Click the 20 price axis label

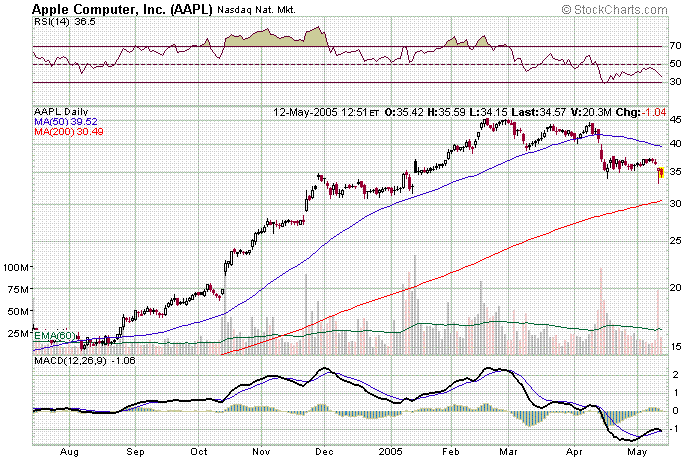[x=675, y=287]
